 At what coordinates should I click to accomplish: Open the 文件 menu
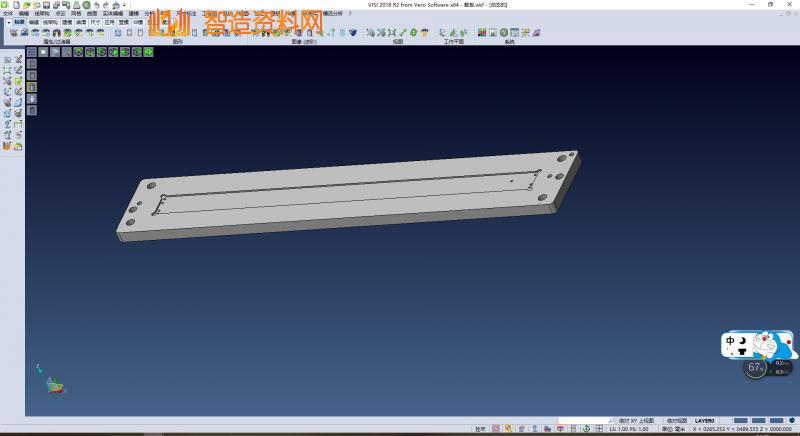[7, 13]
